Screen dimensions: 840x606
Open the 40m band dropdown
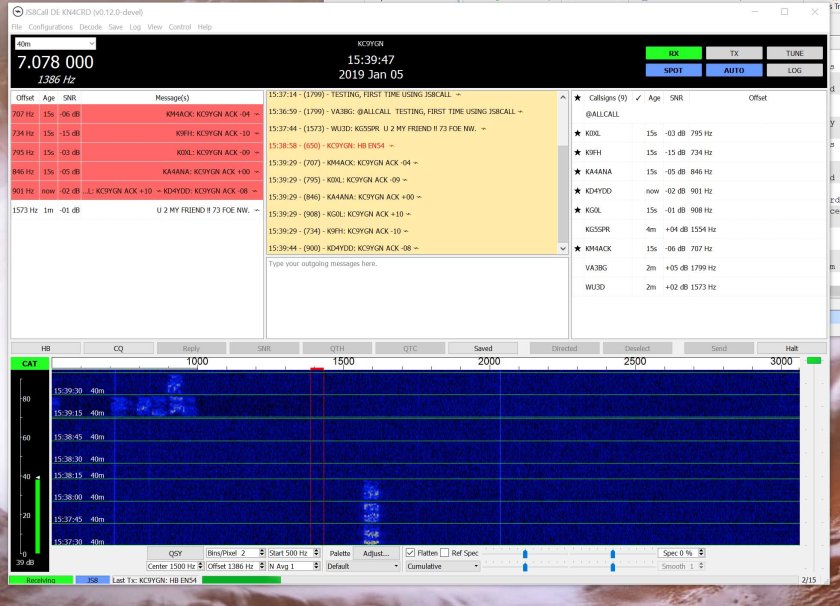[55, 44]
